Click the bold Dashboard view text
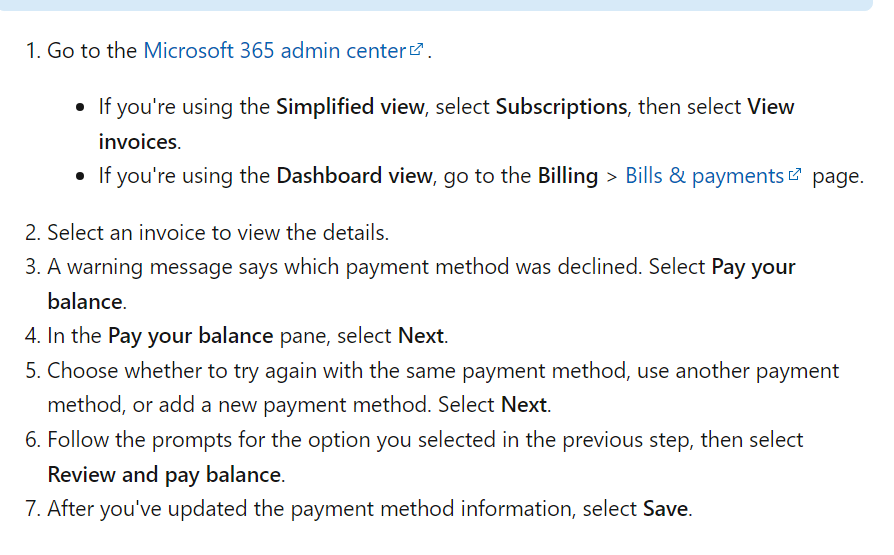Image resolution: width=894 pixels, height=555 pixels. 354,176
